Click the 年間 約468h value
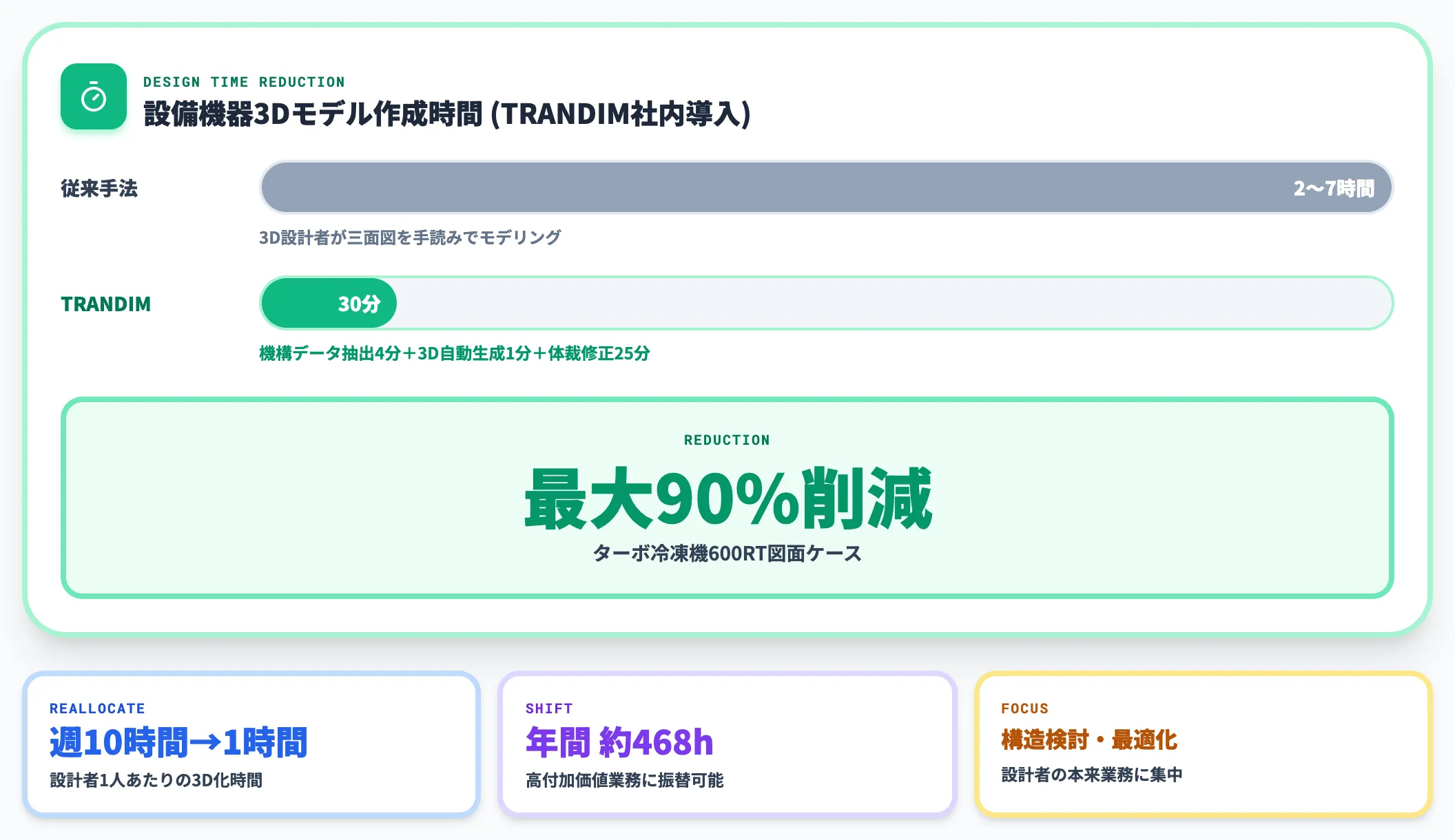Screen dimensions: 1455x840 tap(619, 742)
